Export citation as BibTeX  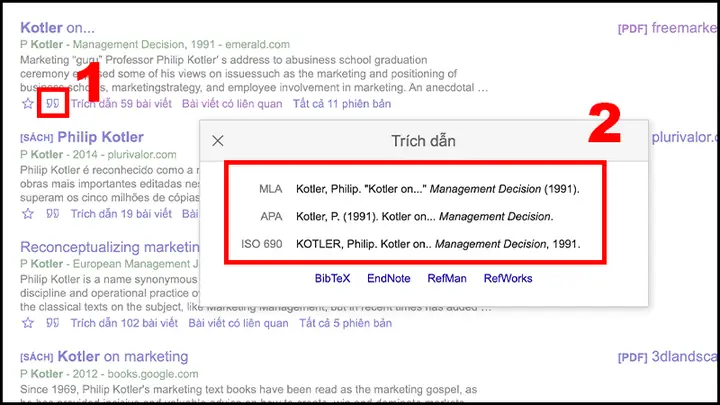pyautogui.click(x=332, y=278)
